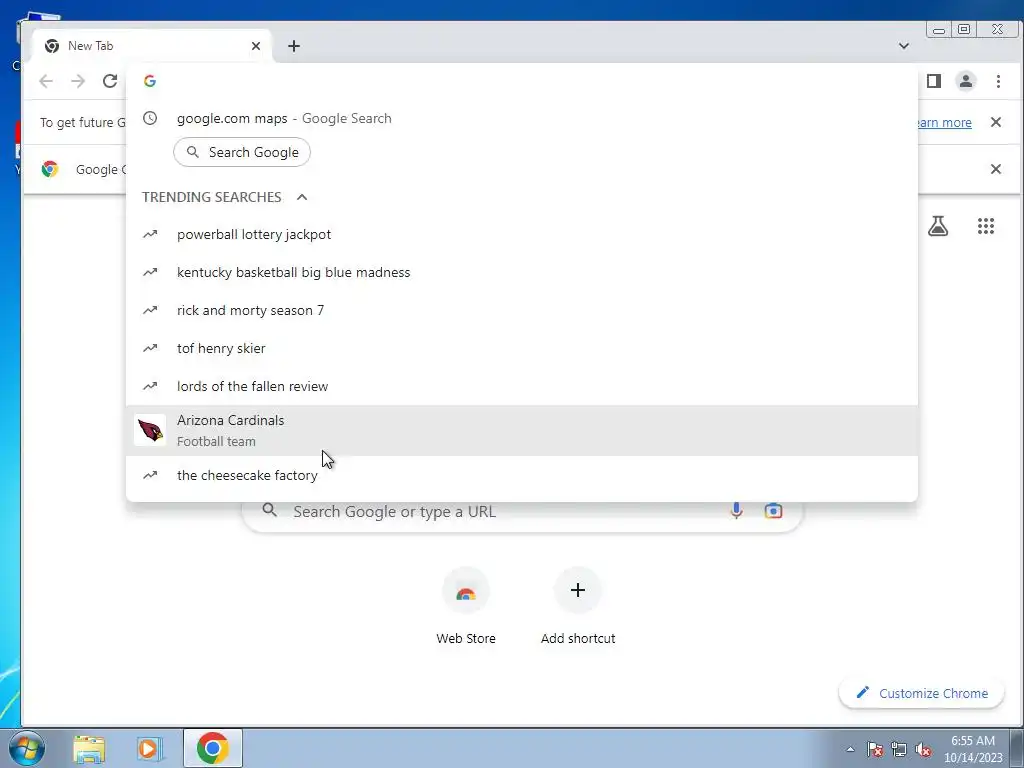1024x768 pixels.
Task: Go forward with the forward arrow
Action: tap(78, 81)
